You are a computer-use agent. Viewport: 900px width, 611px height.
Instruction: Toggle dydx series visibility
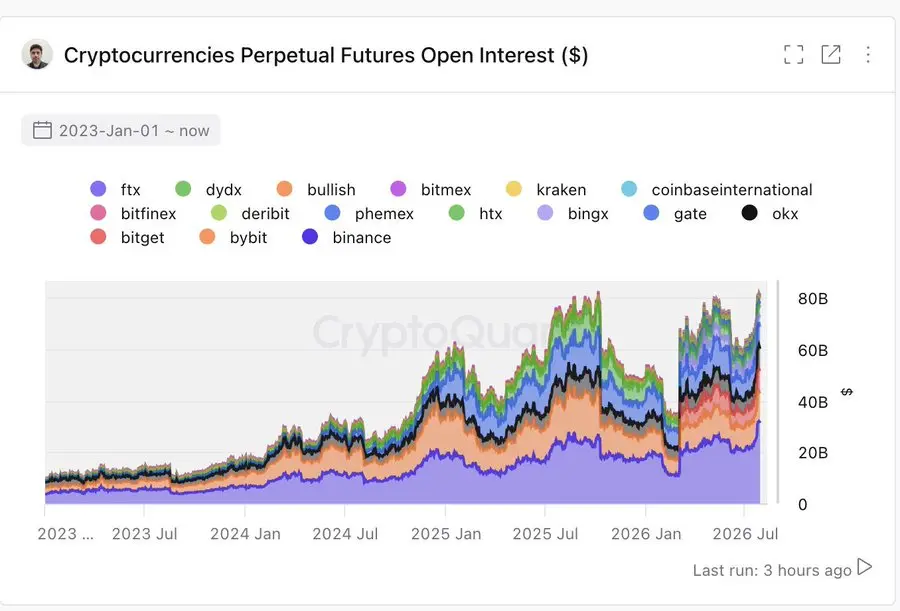click(x=208, y=190)
